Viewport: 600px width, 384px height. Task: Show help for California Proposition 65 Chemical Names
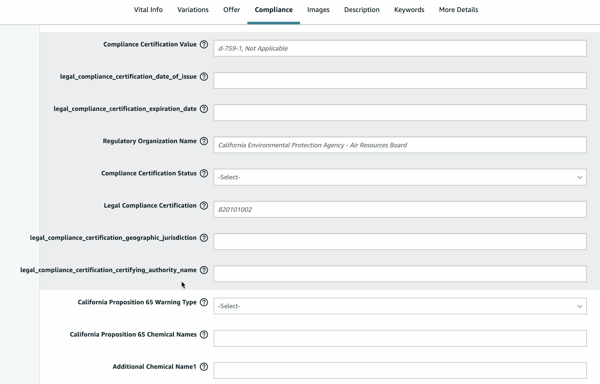(204, 334)
